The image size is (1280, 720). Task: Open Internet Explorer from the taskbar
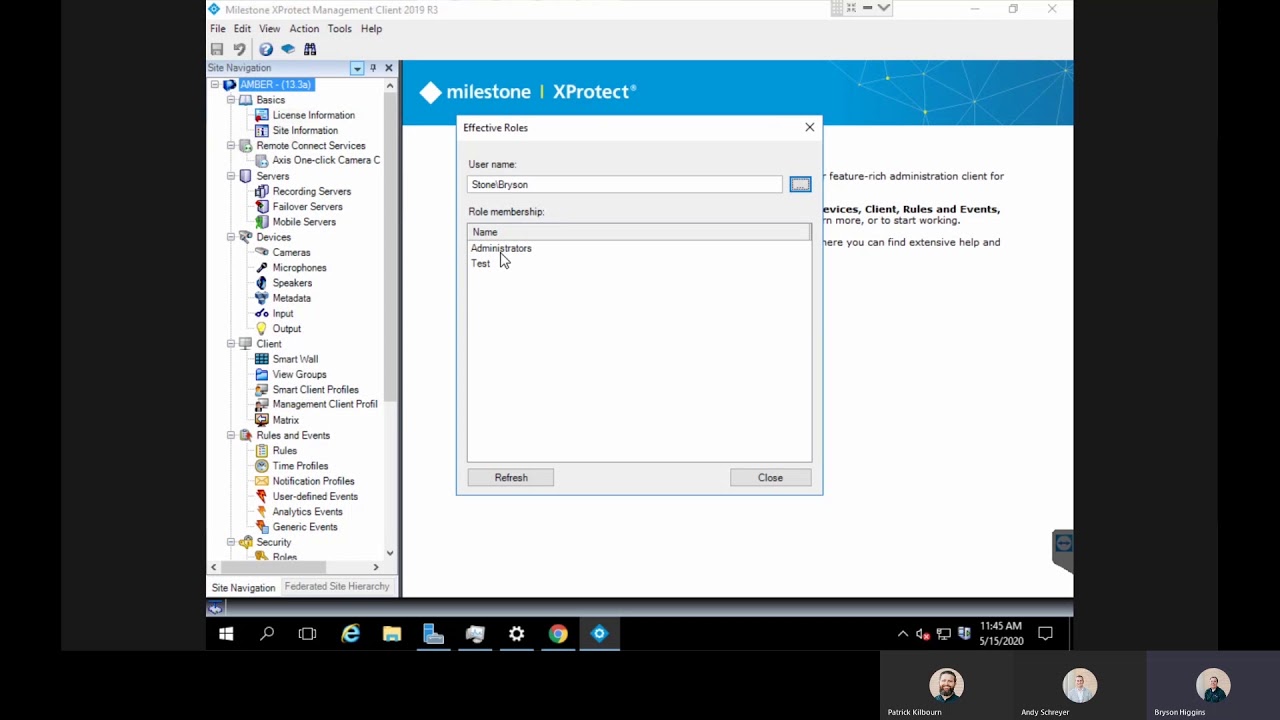[350, 634]
